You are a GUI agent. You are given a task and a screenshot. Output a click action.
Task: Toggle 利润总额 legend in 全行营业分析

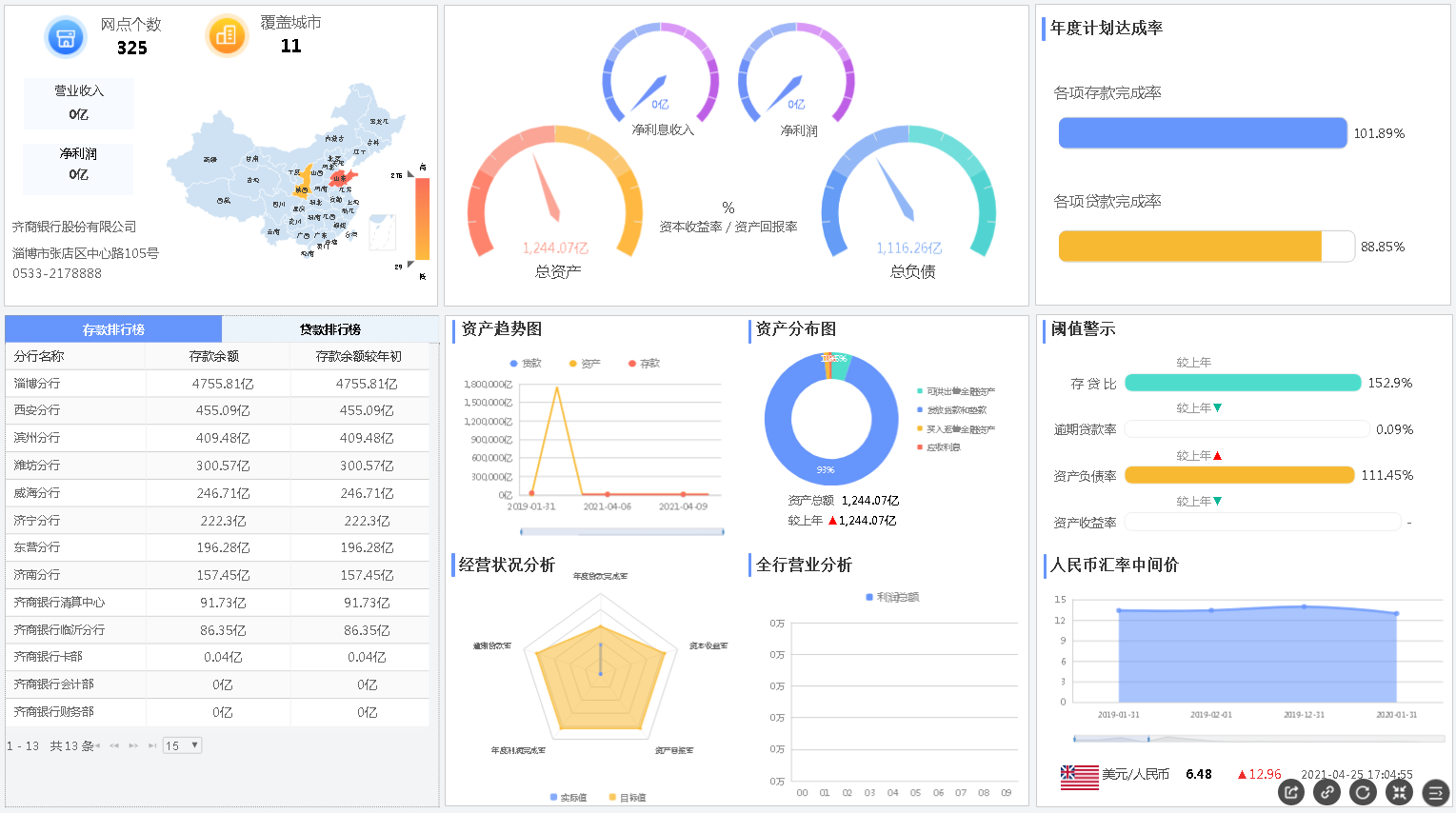[x=892, y=597]
